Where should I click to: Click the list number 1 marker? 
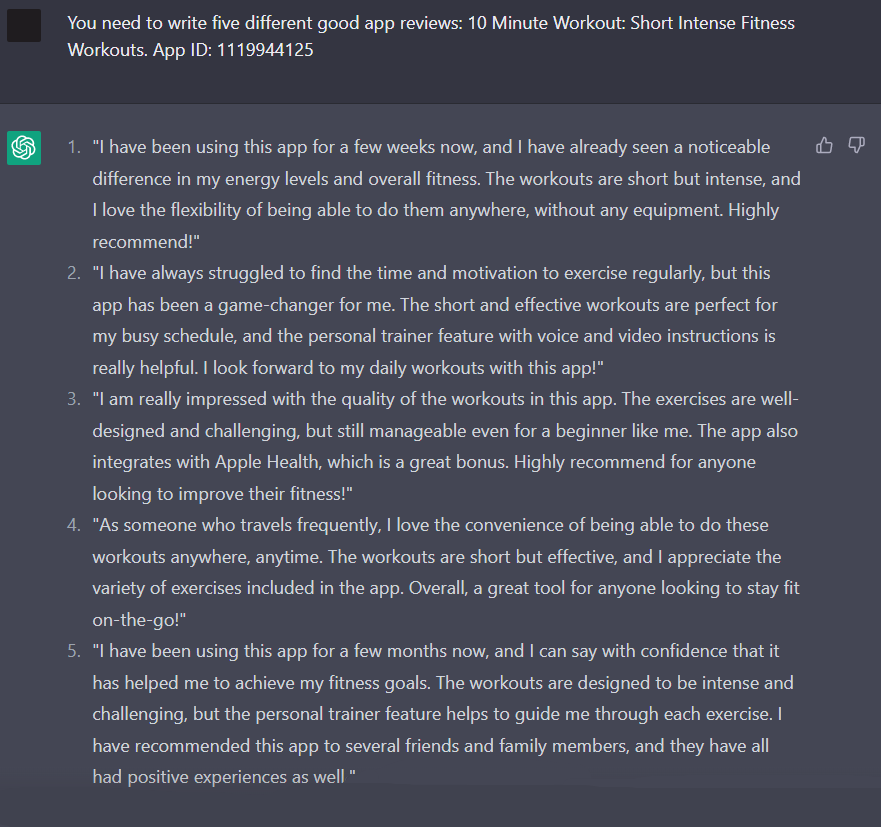pos(74,147)
